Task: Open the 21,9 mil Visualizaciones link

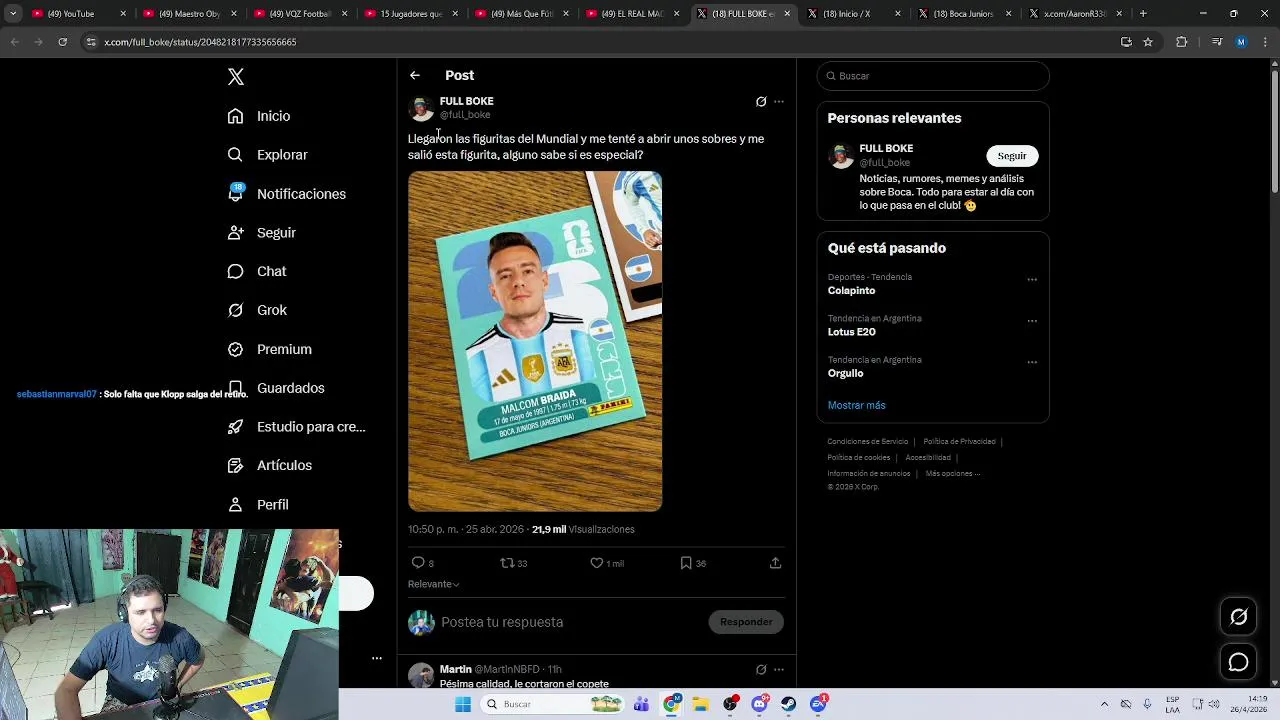Action: coord(583,529)
